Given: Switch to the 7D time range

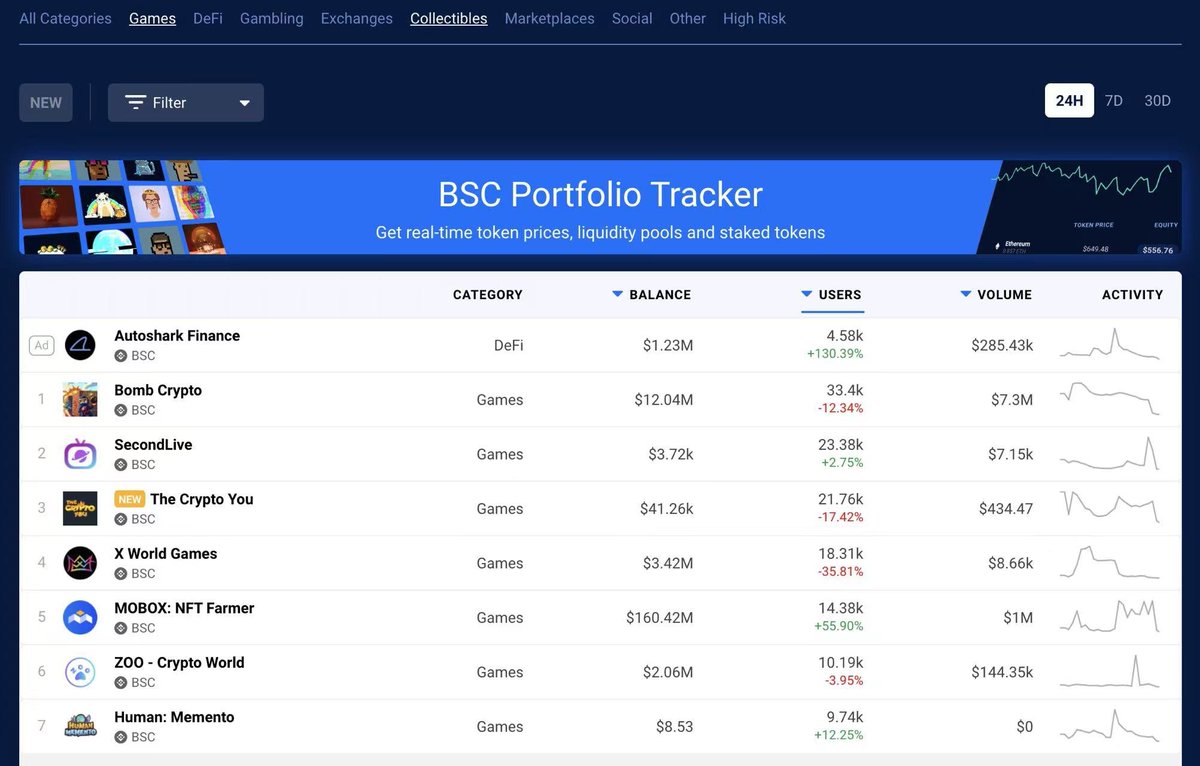Looking at the screenshot, I should (1114, 100).
